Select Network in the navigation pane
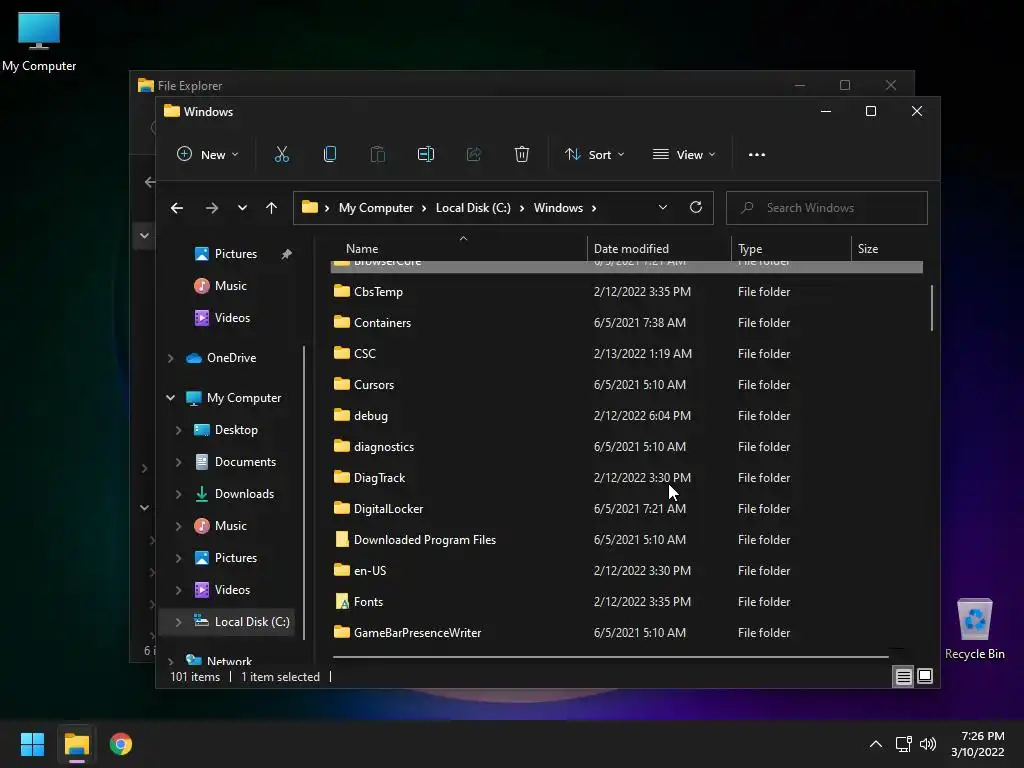The width and height of the screenshot is (1024, 768). 229,661
